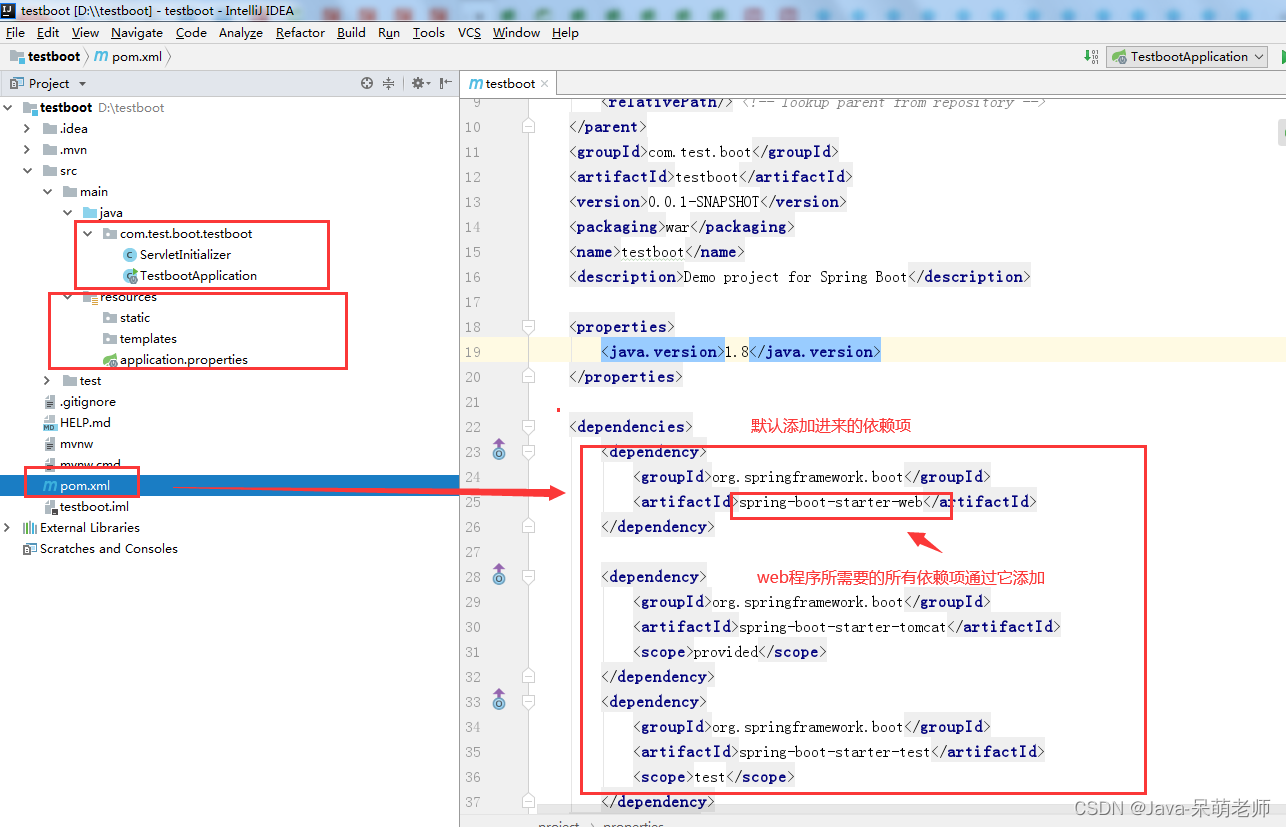The height and width of the screenshot is (827, 1286).
Task: Open the Build menu
Action: [351, 33]
